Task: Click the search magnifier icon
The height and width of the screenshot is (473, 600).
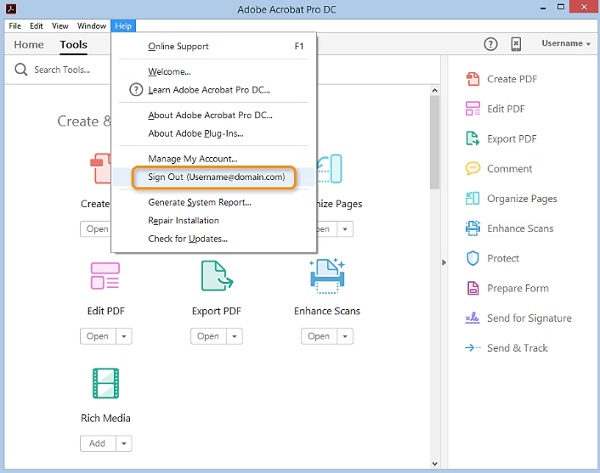Action: [21, 70]
